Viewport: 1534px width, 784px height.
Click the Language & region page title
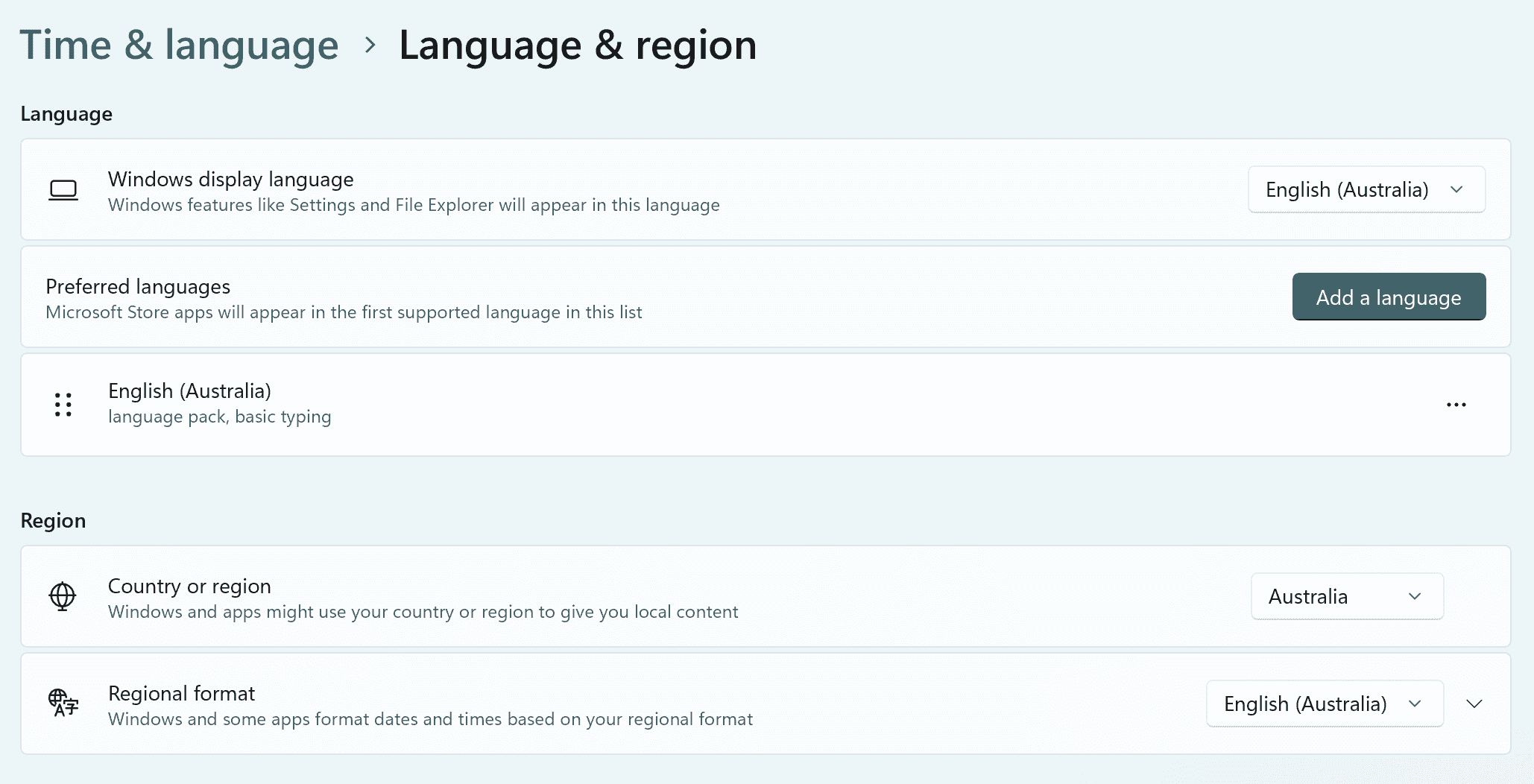point(578,45)
